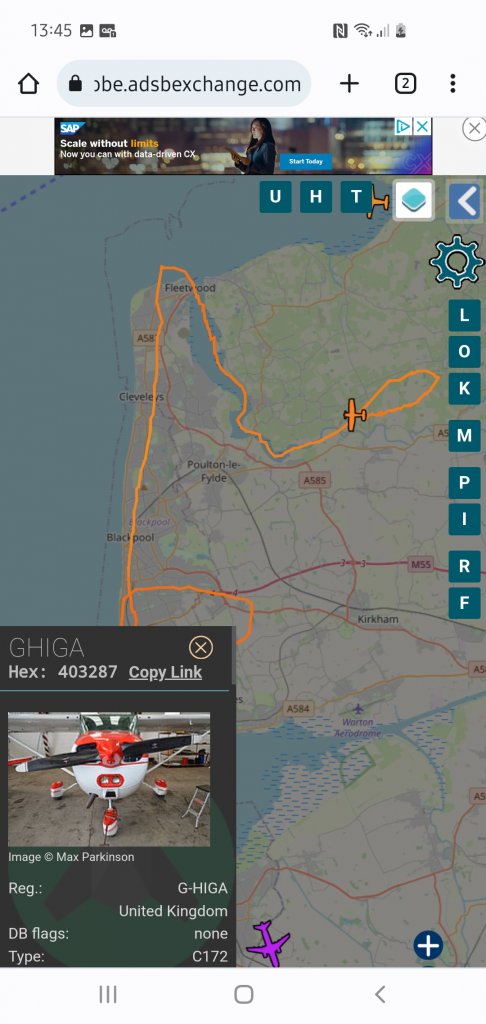486x1024 pixels.
Task: Open the Cessna aircraft photo thumbnail
Action: pyautogui.click(x=109, y=779)
